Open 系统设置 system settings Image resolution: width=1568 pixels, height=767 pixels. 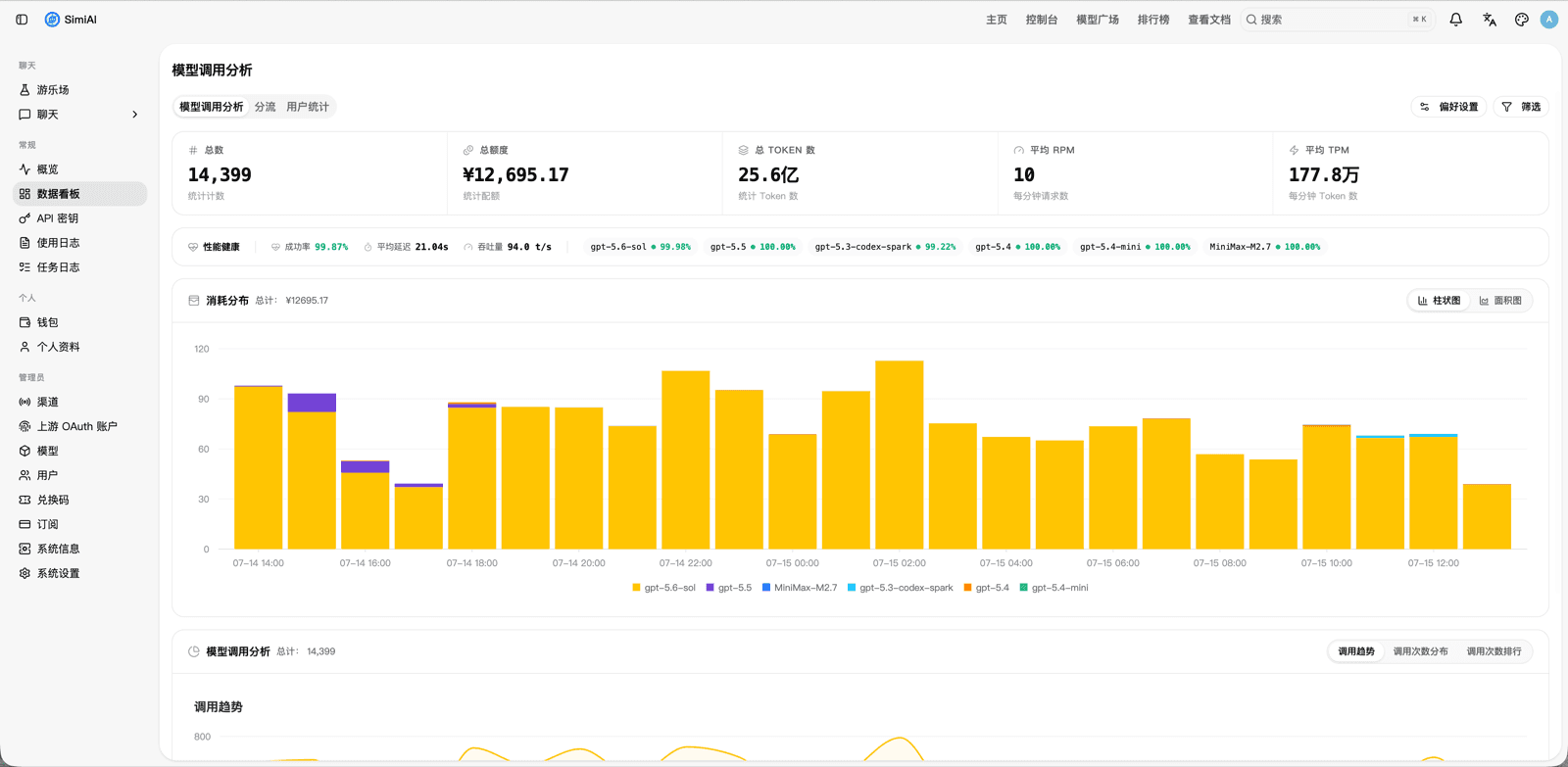tap(80, 573)
